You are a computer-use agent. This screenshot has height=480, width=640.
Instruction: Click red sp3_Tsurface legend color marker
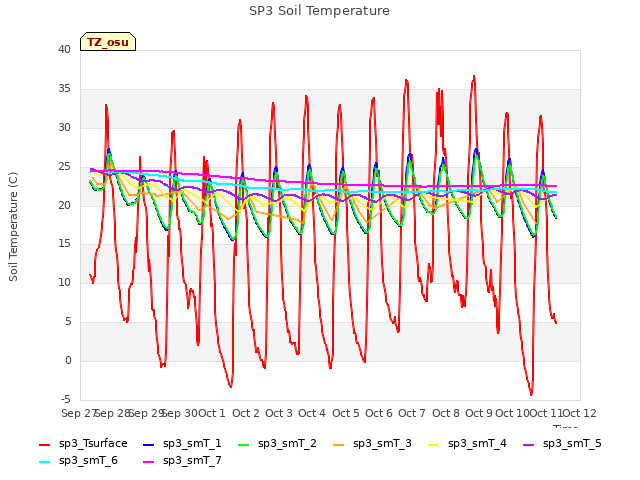pos(44,444)
